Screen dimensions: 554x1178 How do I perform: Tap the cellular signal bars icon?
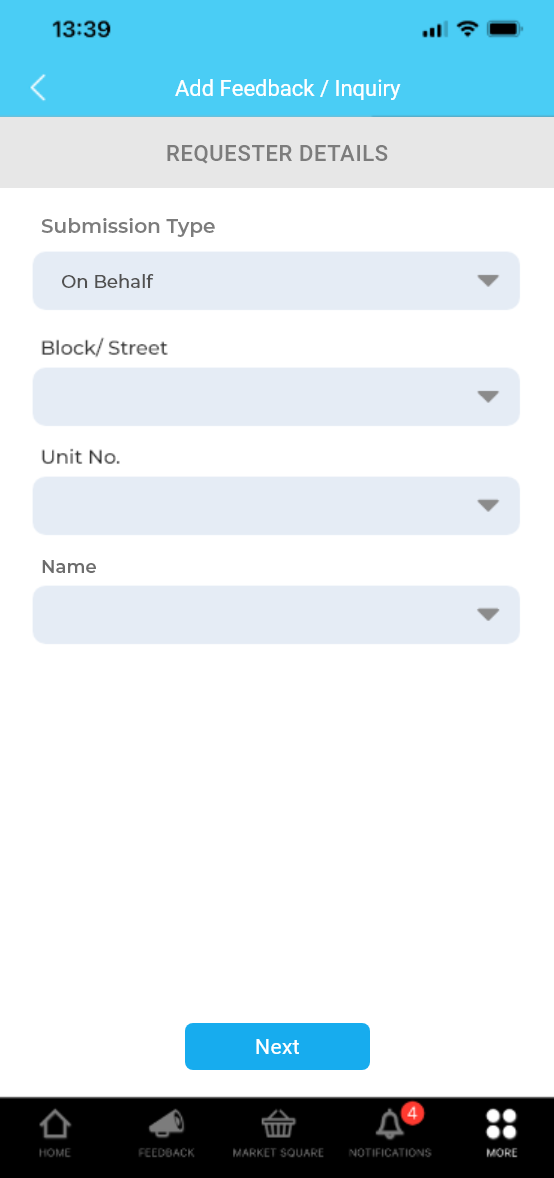[434, 30]
